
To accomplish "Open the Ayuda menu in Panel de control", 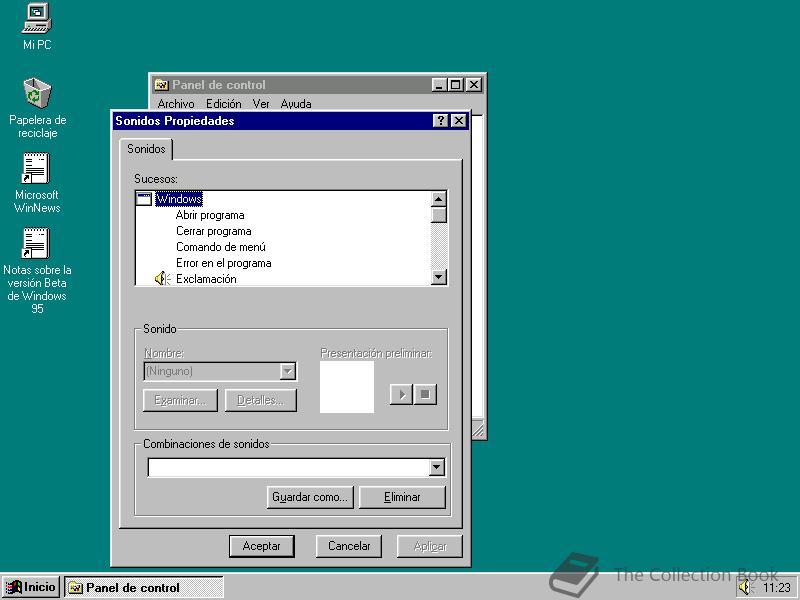I will pyautogui.click(x=295, y=104).
